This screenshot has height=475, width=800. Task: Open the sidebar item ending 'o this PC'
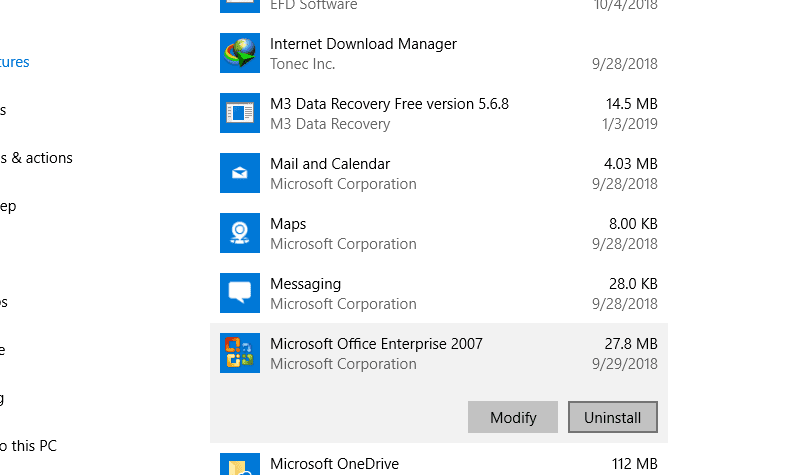(28, 446)
